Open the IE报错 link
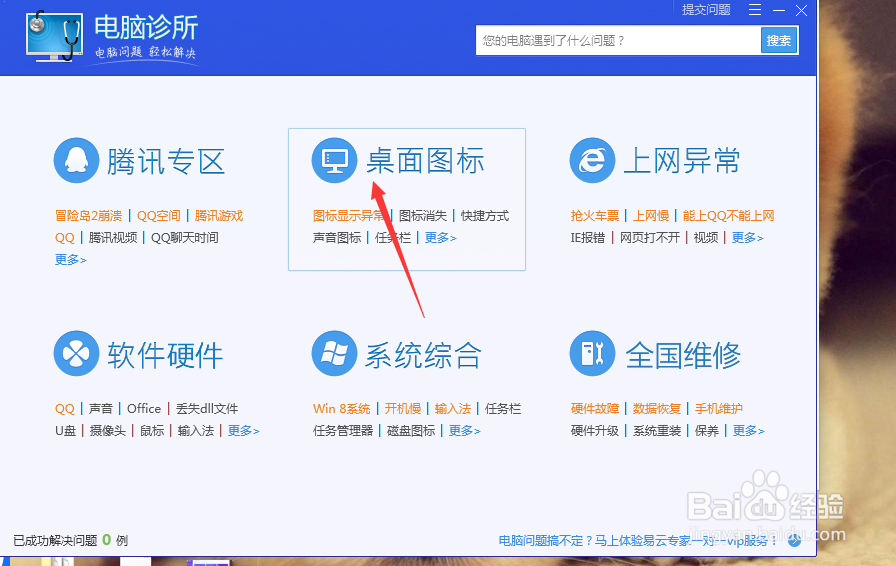The height and width of the screenshot is (566, 896). pyautogui.click(x=587, y=238)
